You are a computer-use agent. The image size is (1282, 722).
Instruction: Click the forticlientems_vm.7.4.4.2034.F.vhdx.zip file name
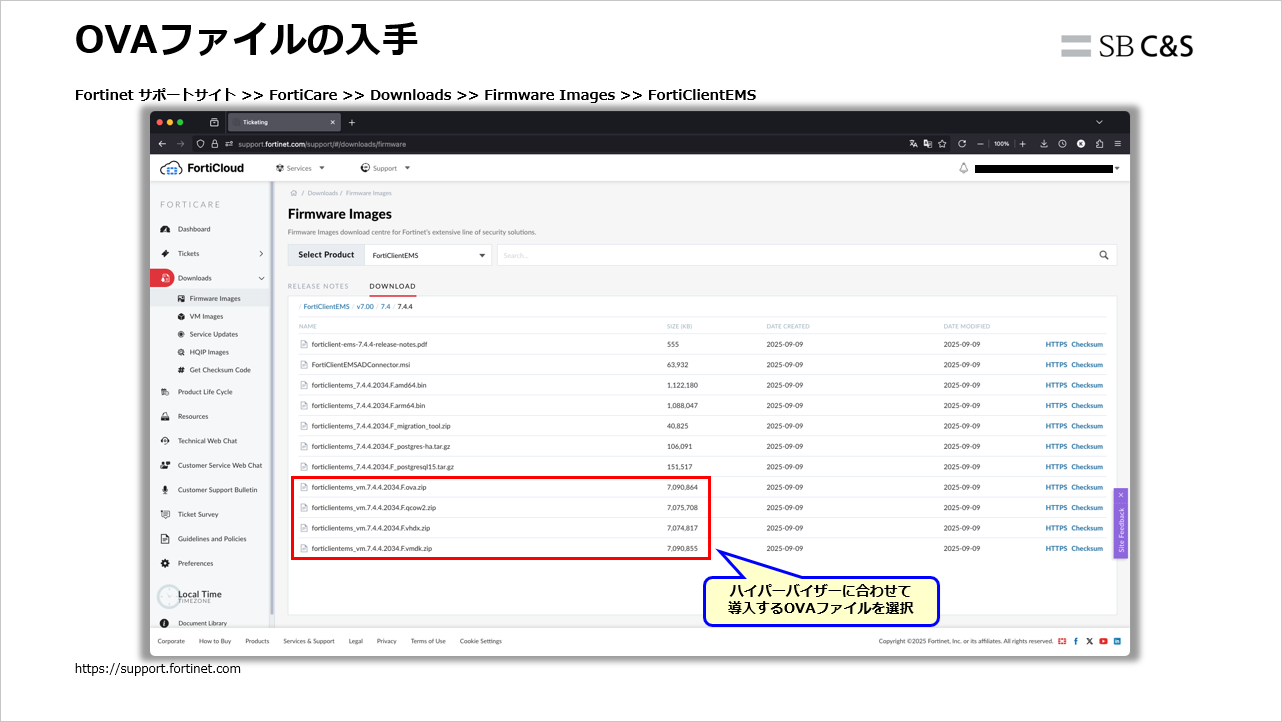[371, 528]
